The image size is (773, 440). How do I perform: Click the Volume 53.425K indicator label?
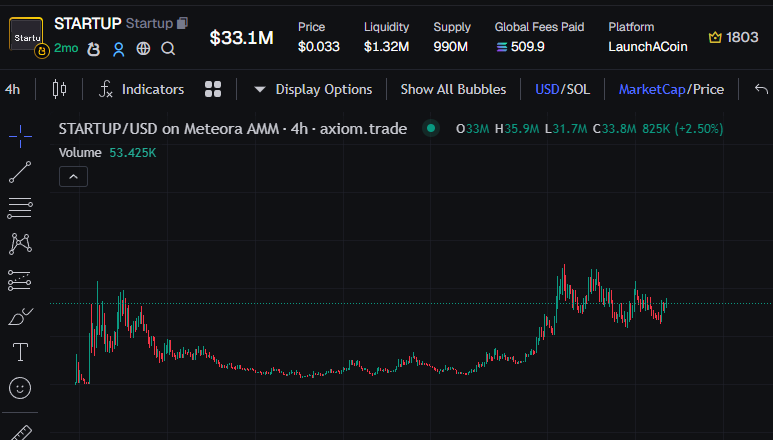click(107, 153)
